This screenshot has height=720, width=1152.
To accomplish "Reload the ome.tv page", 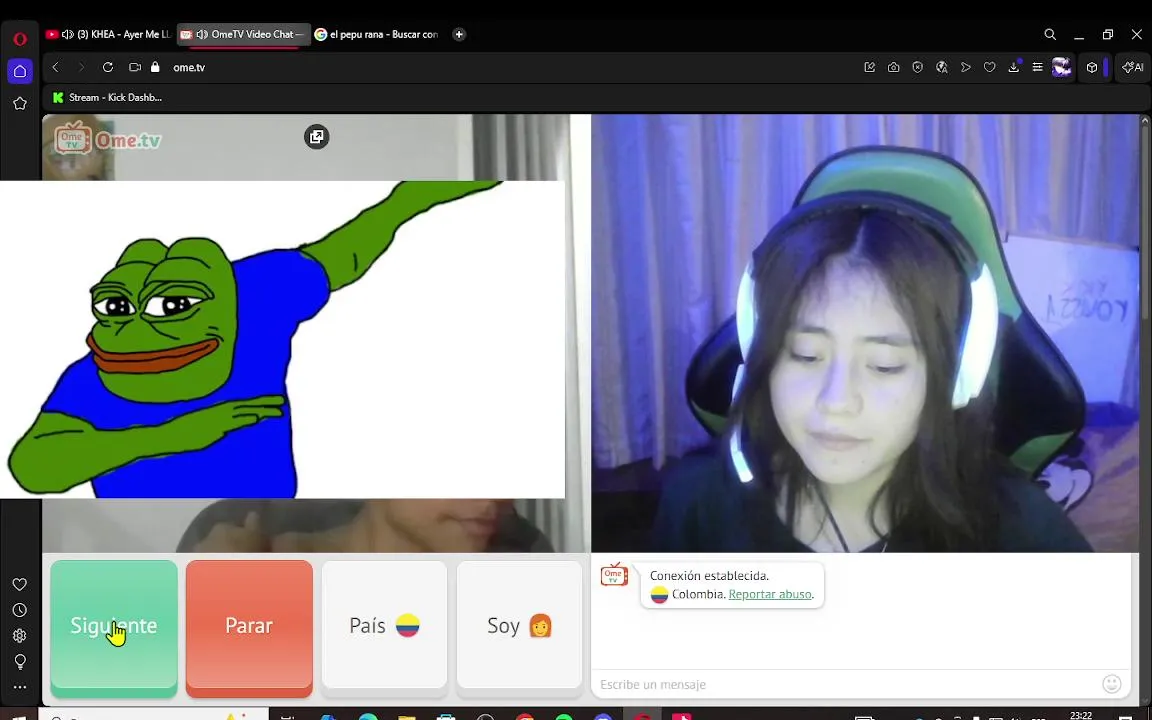I will click(108, 67).
